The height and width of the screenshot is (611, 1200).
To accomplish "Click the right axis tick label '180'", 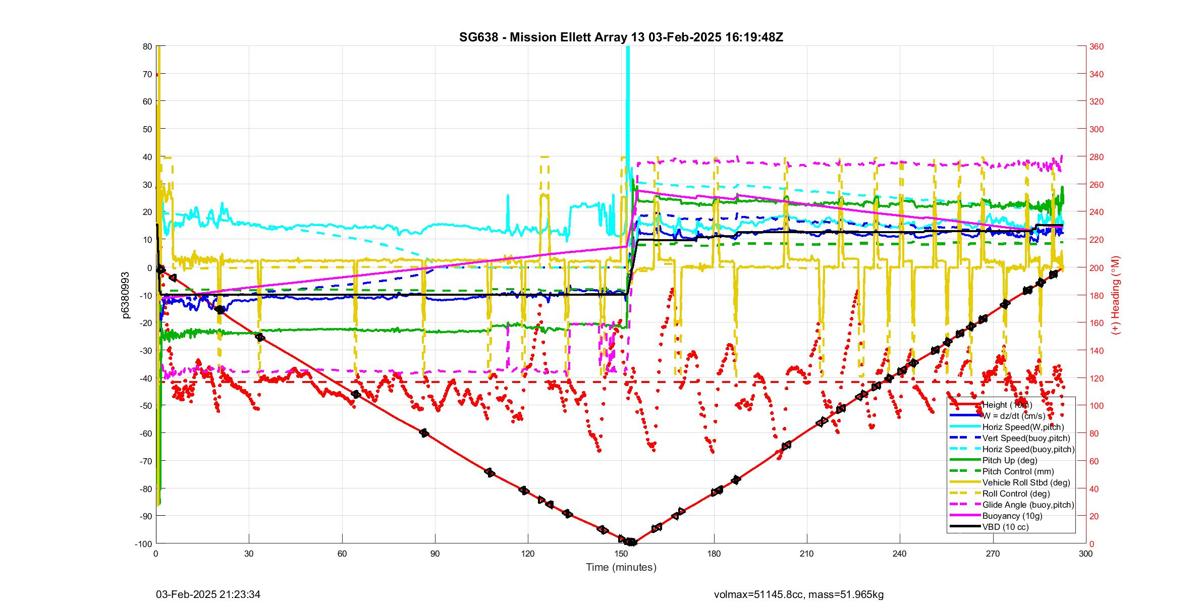I will point(1096,295).
